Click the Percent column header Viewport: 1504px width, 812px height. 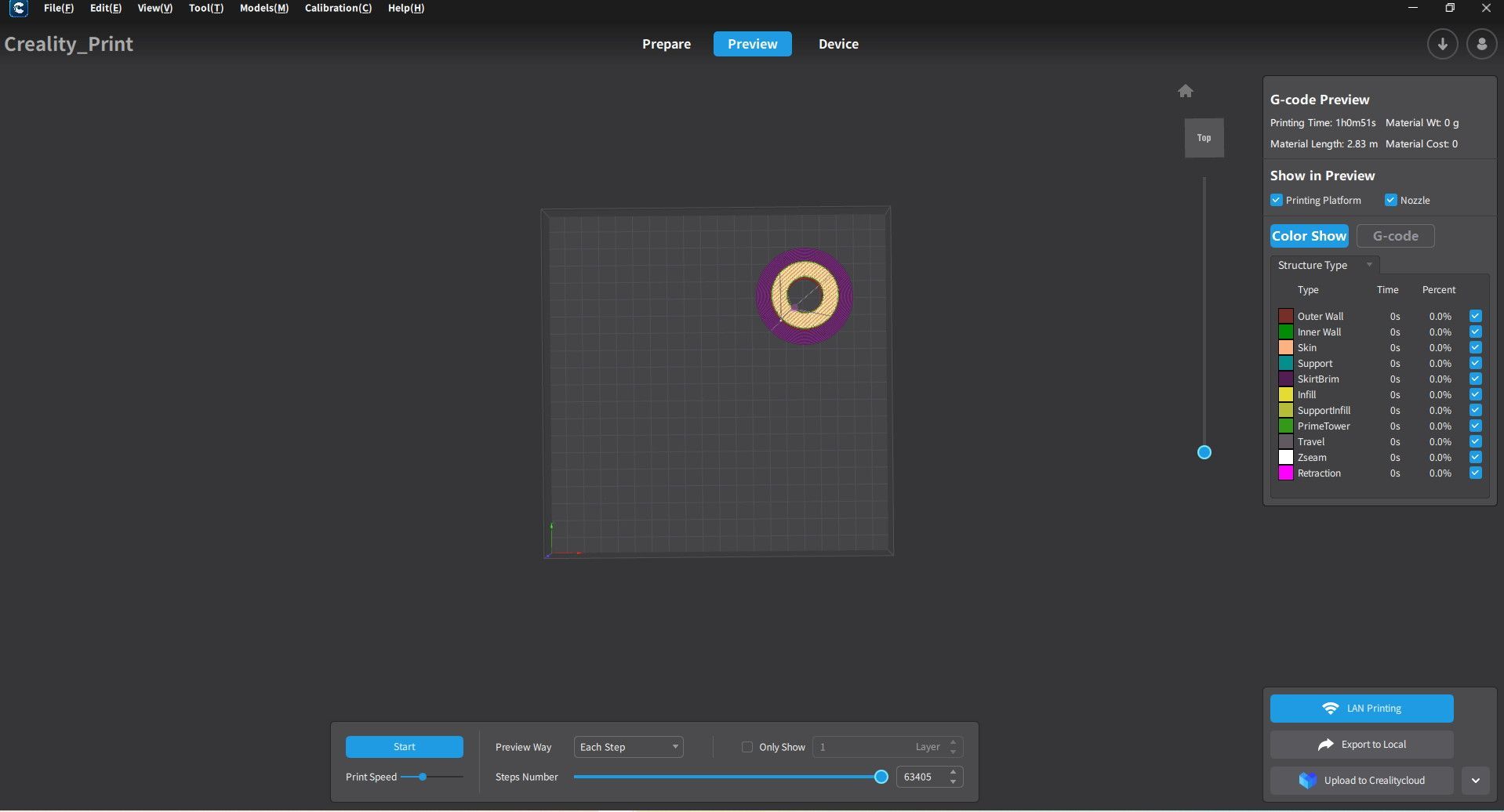click(1439, 290)
